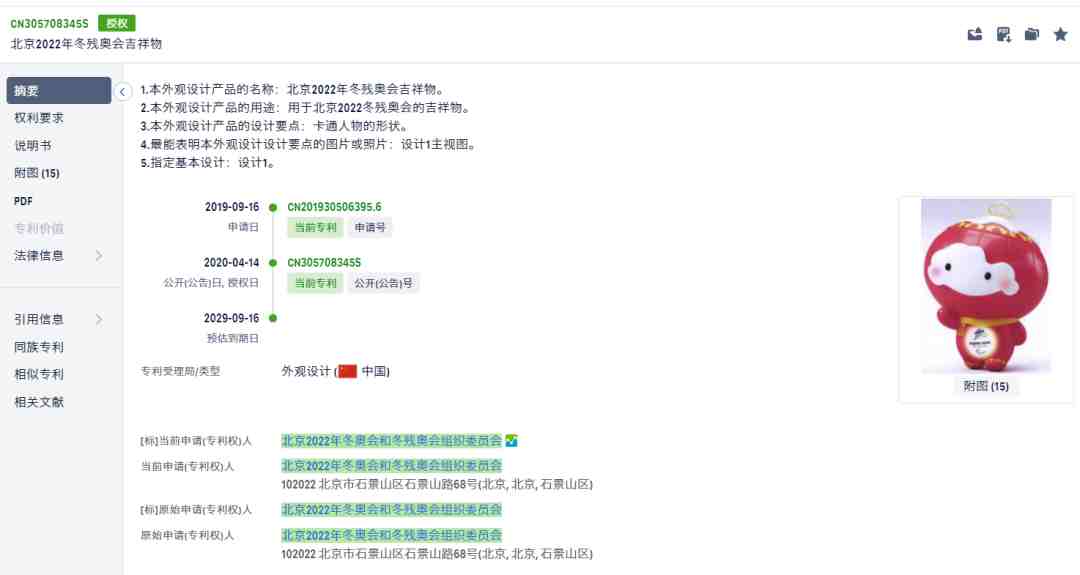Screen dimensions: 1080x575
Task: Expand the 引用信息 submenu arrow
Action: 98,320
